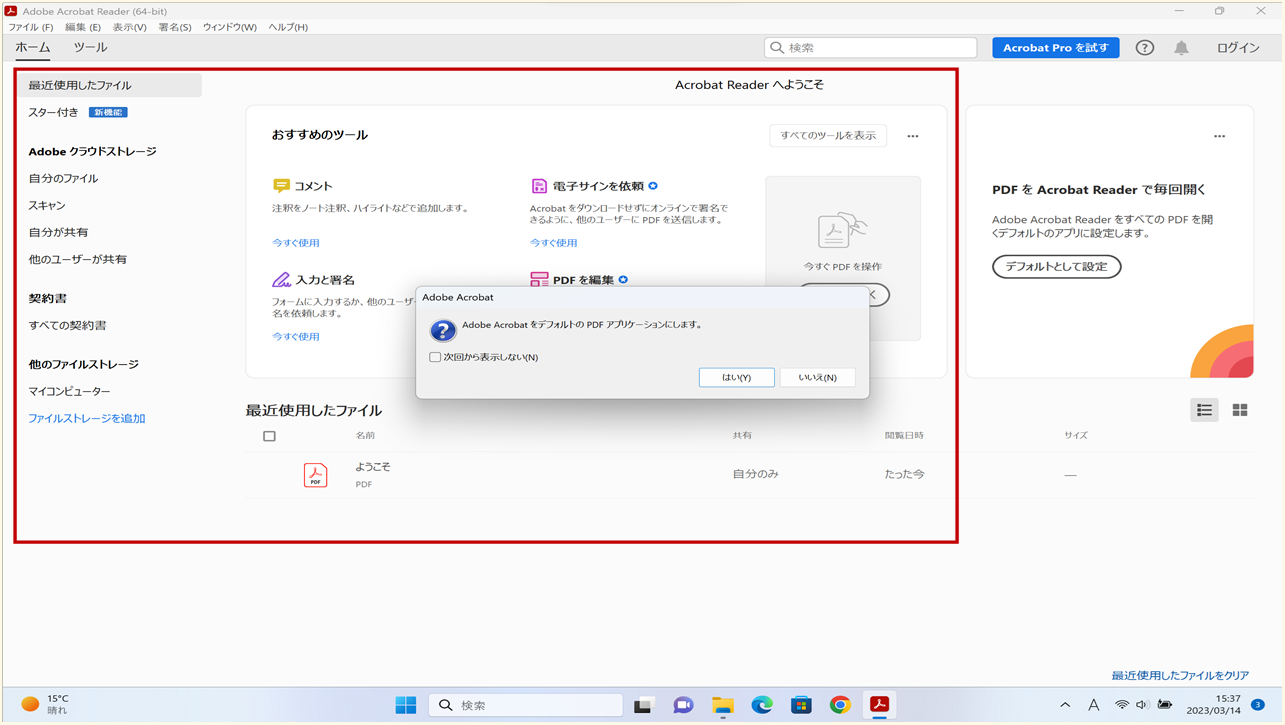Open the more options menu in default PDF card
This screenshot has width=1285, height=725.
click(1219, 136)
